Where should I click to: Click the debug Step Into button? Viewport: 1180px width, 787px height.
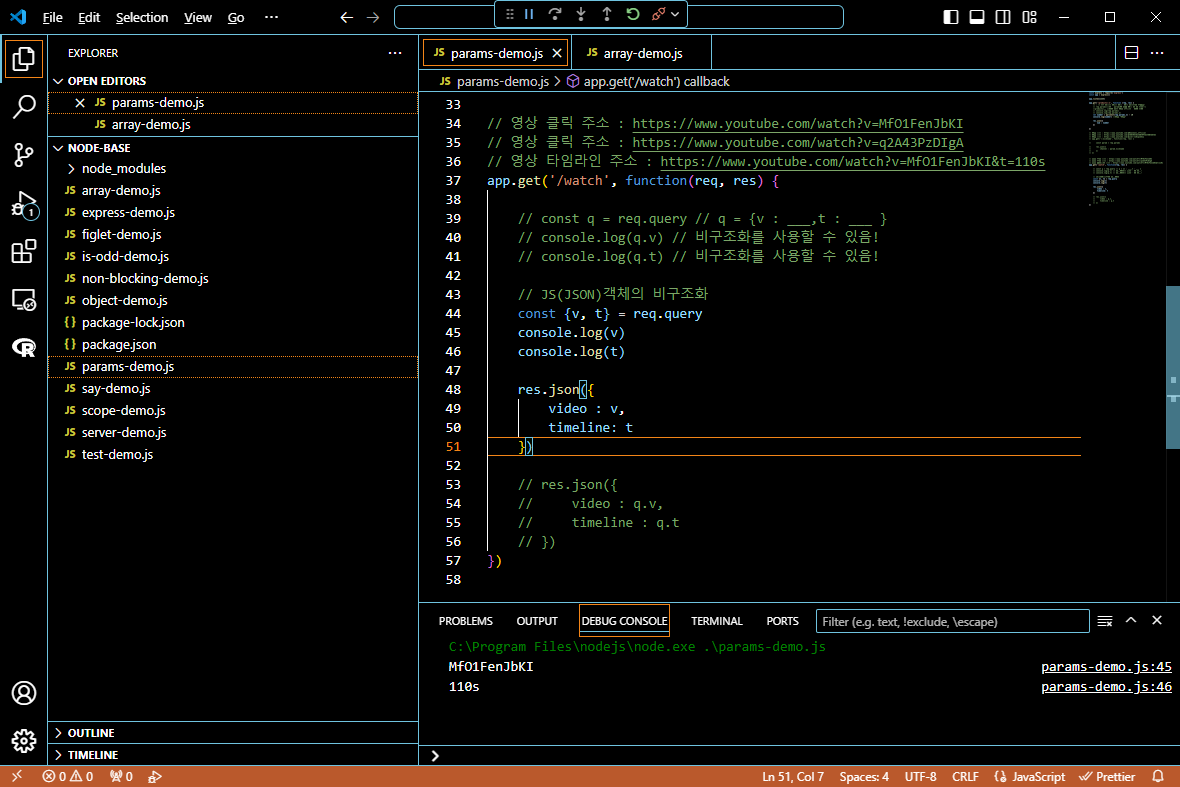coord(581,14)
